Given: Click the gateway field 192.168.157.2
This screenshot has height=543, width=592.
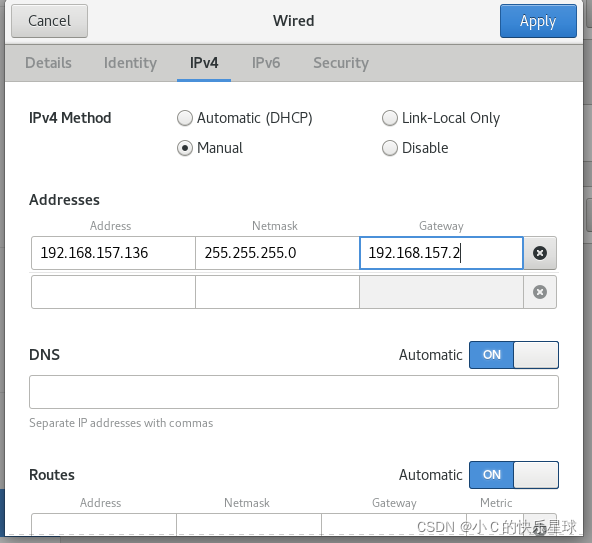Looking at the screenshot, I should [441, 253].
